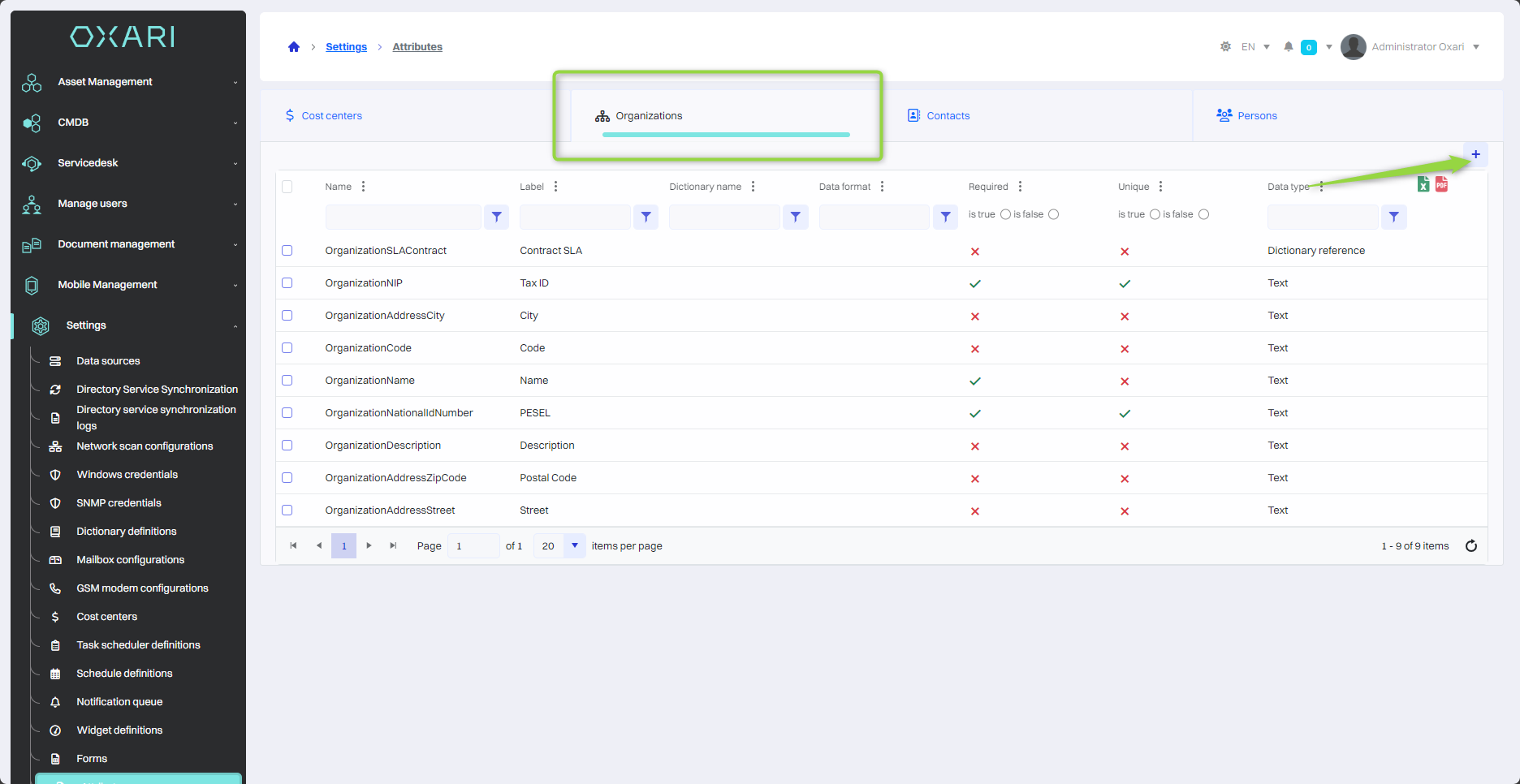
Task: Click the Settings breadcrumb link
Action: pyautogui.click(x=346, y=47)
